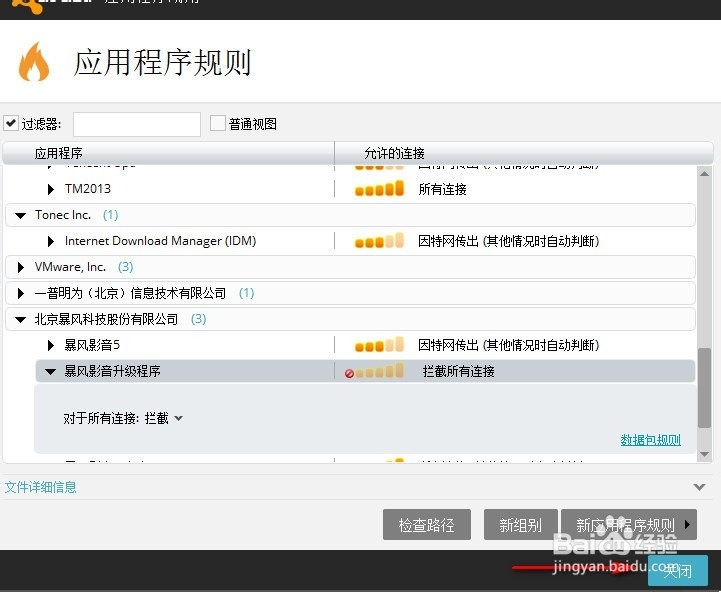Click blocked icon on 暴风影音升级程序 row
Image resolution: width=721 pixels, height=592 pixels.
[x=349, y=374]
